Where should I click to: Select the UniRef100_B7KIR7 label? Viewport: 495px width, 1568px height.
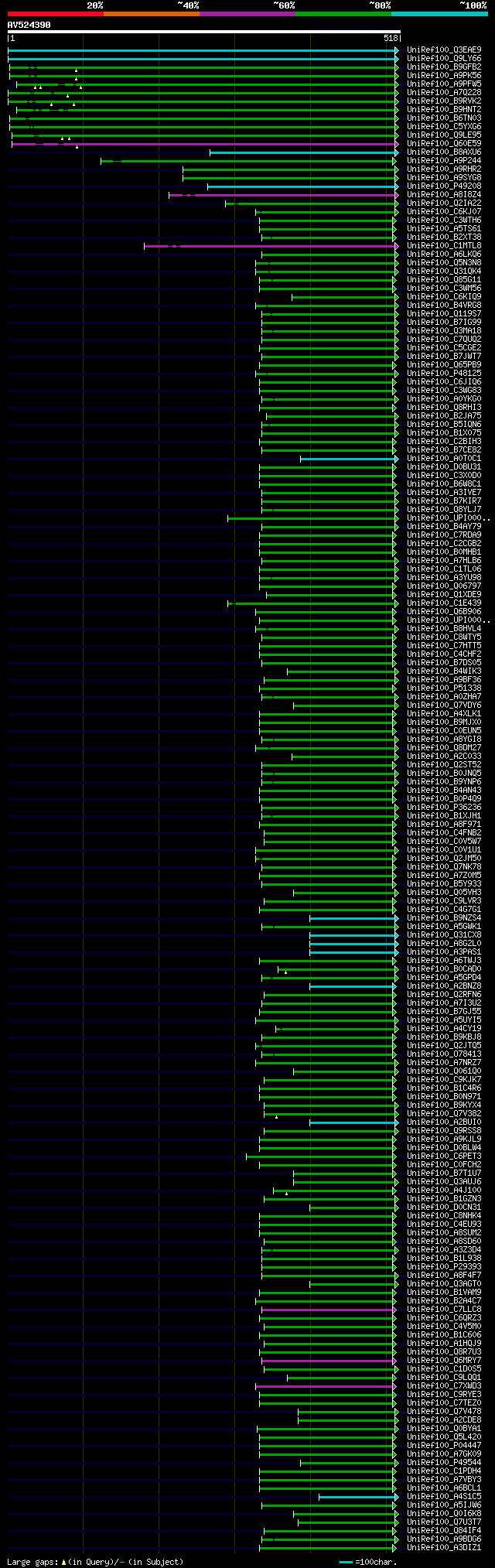444,501
